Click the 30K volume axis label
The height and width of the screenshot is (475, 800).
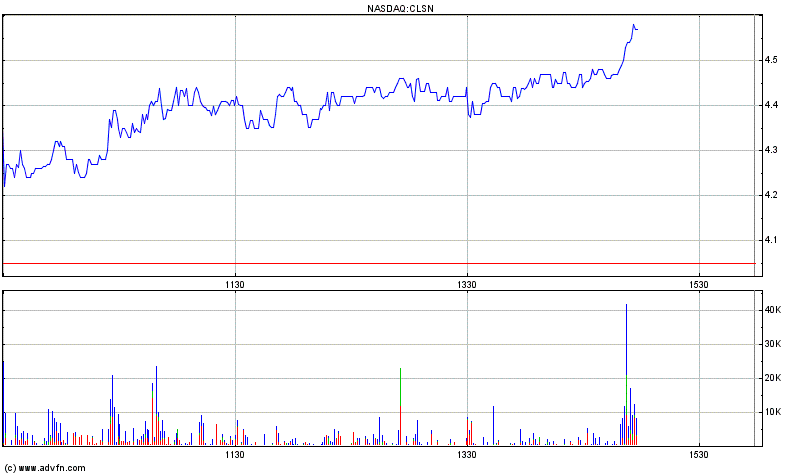coord(773,344)
